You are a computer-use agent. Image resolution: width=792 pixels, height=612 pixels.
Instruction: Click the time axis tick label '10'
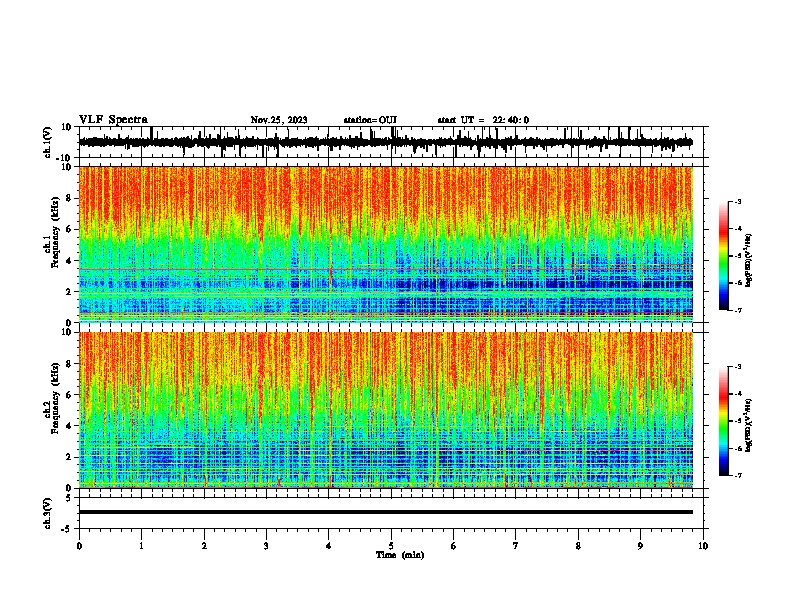point(703,546)
